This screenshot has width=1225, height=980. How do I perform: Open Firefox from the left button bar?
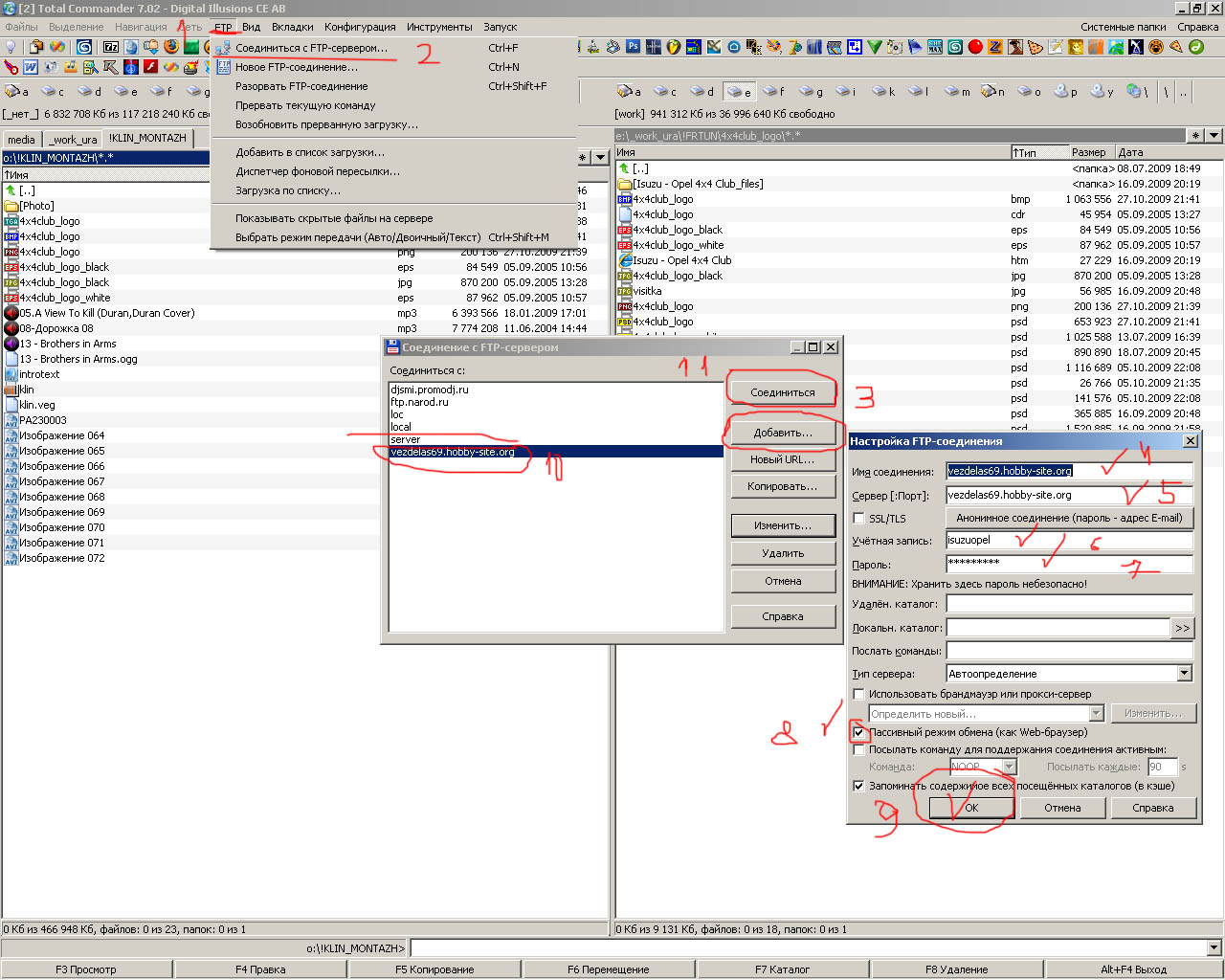coord(171,46)
